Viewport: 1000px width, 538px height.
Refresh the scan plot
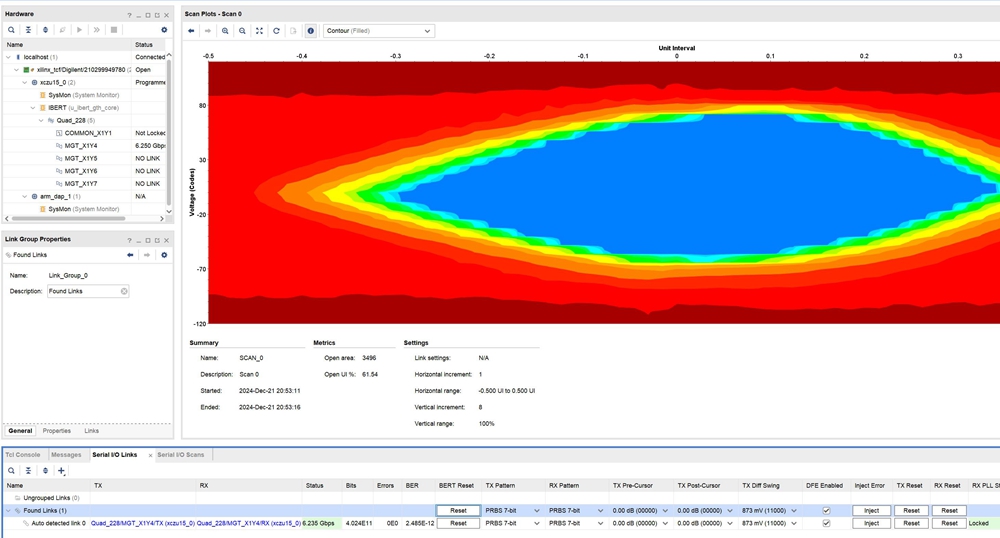276,31
